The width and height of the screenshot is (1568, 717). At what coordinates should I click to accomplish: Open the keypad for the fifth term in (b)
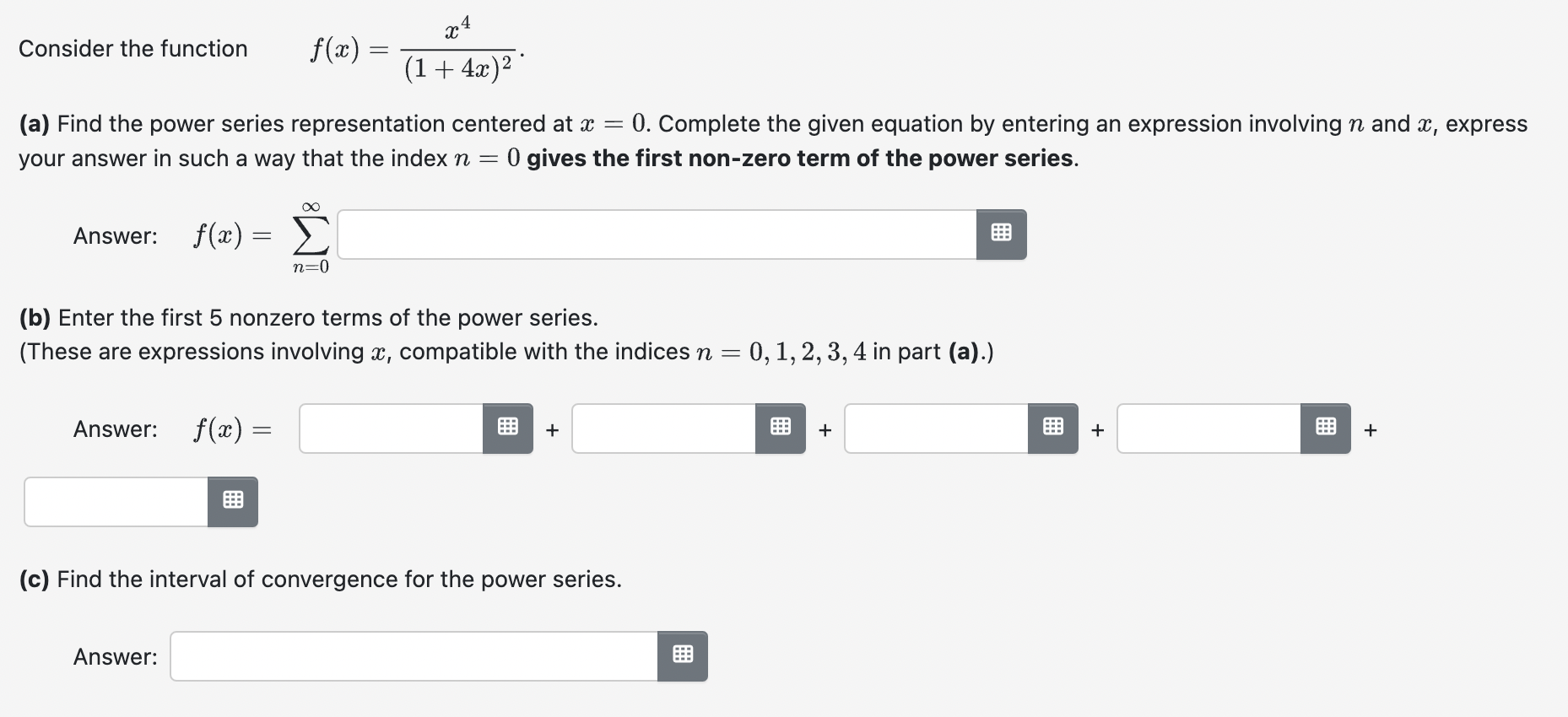[233, 500]
